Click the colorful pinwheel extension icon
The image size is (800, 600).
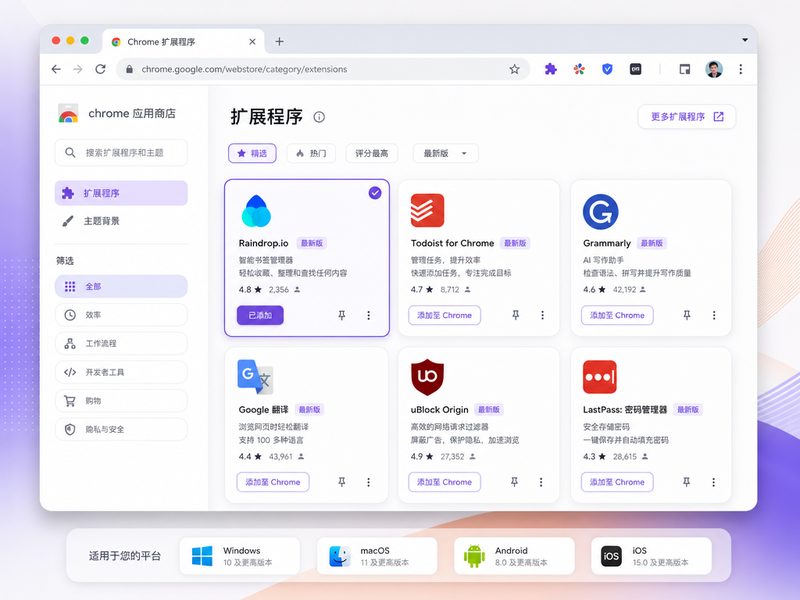[x=579, y=69]
